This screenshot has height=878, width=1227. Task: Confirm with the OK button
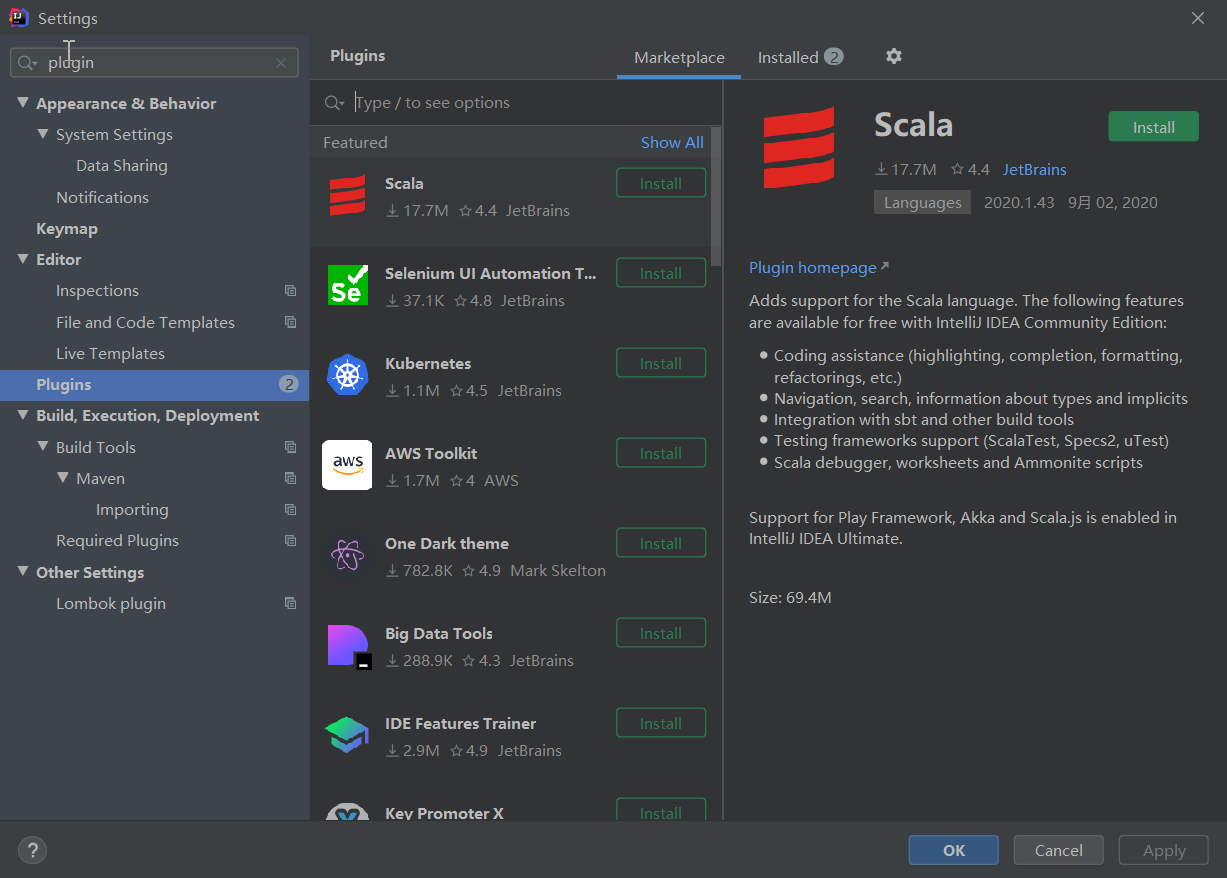pyautogui.click(x=954, y=850)
